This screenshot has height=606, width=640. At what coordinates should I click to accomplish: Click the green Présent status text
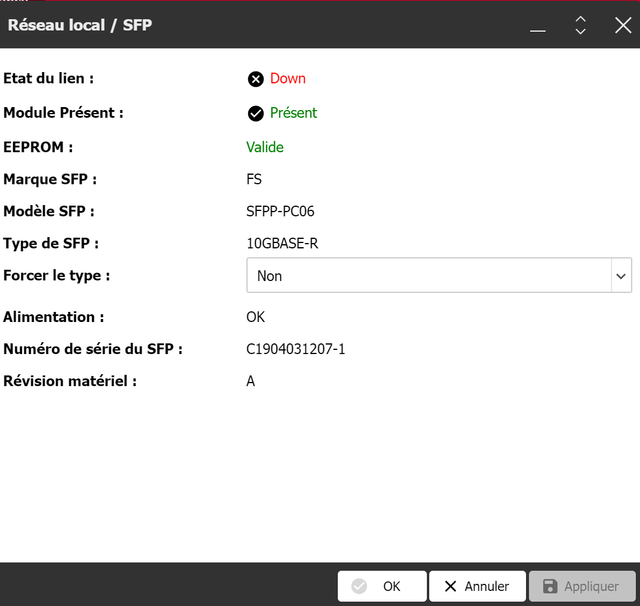pos(293,113)
